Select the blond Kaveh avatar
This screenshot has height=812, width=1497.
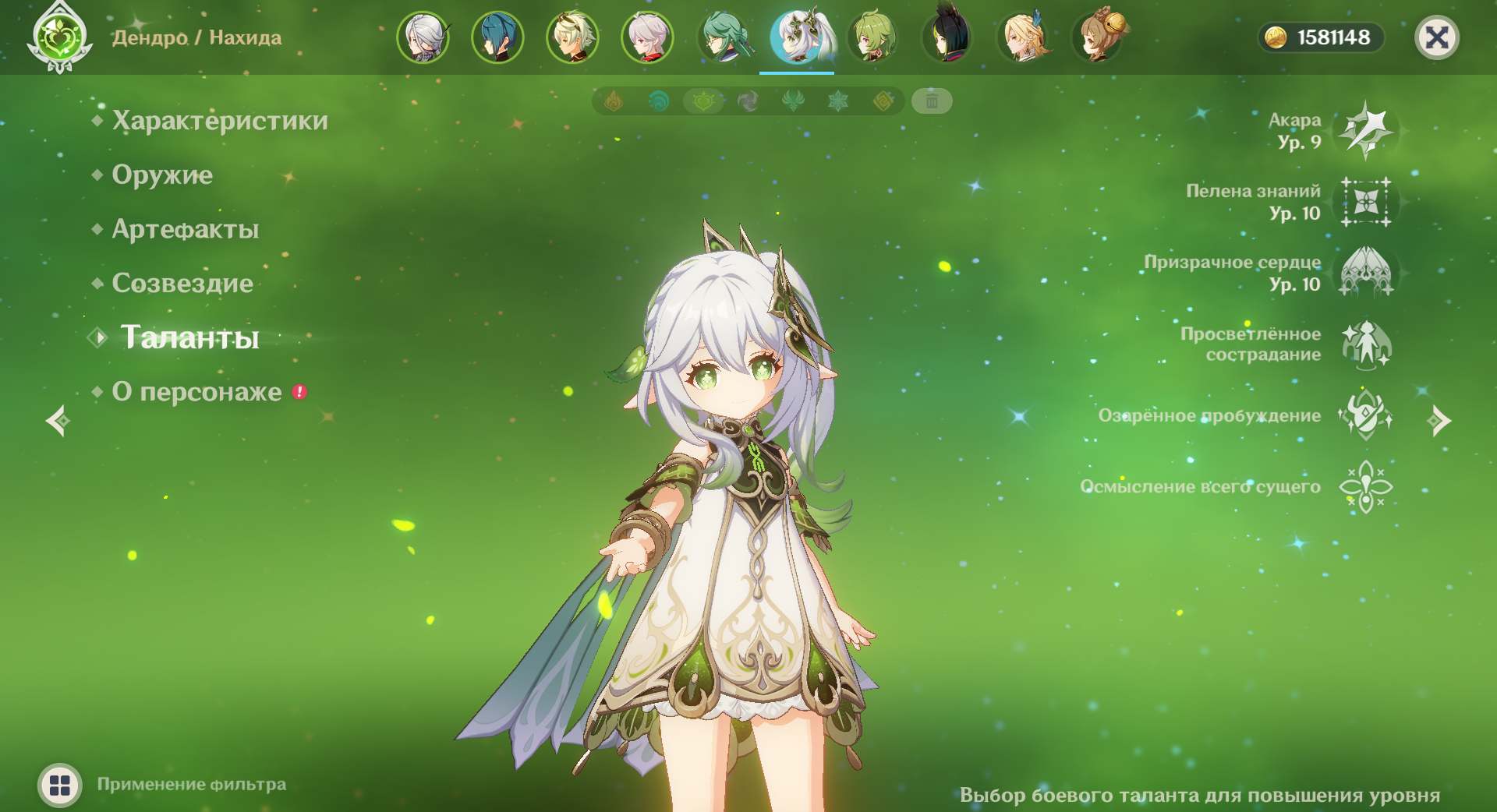click(x=1022, y=37)
